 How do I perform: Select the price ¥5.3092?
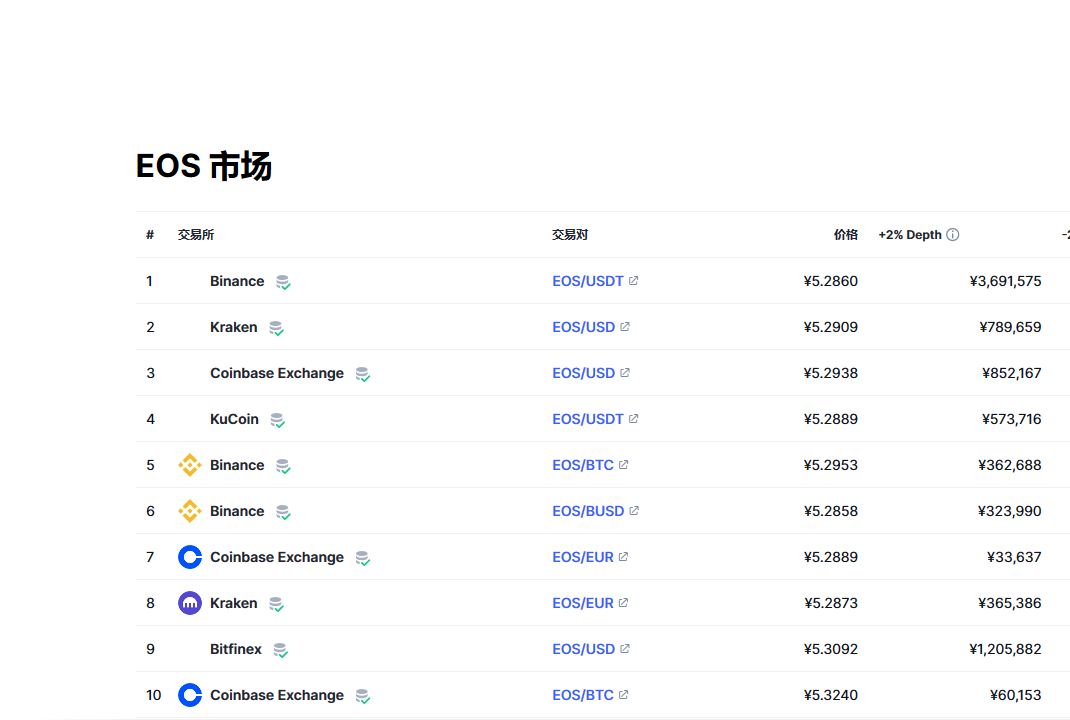[x=830, y=649]
